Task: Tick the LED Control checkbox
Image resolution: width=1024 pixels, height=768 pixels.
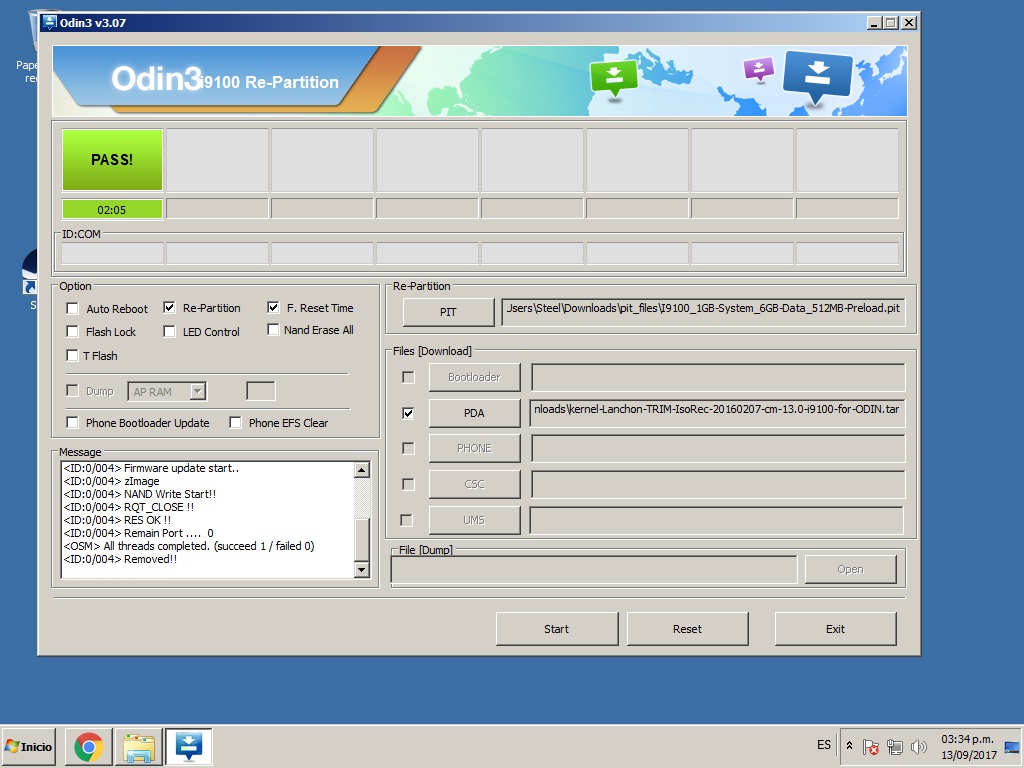Action: (x=169, y=332)
